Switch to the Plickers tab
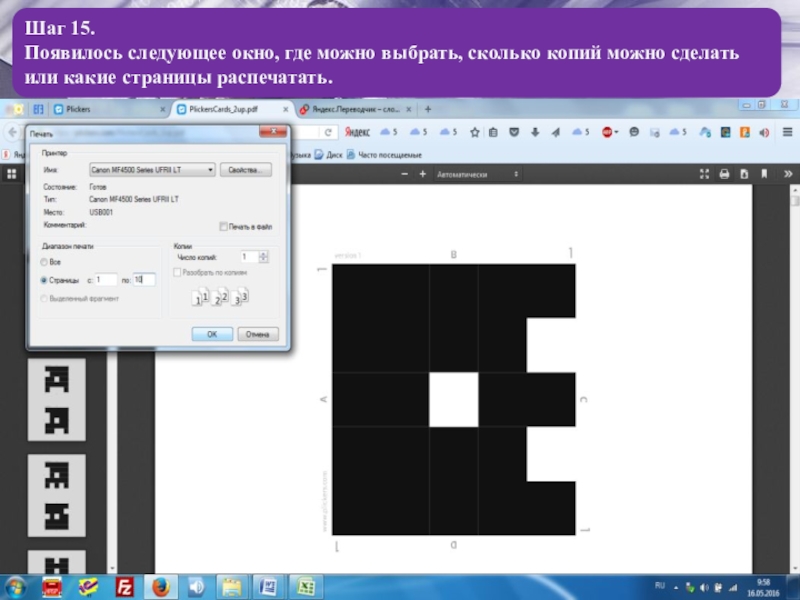This screenshot has width=800, height=600. tap(110, 109)
